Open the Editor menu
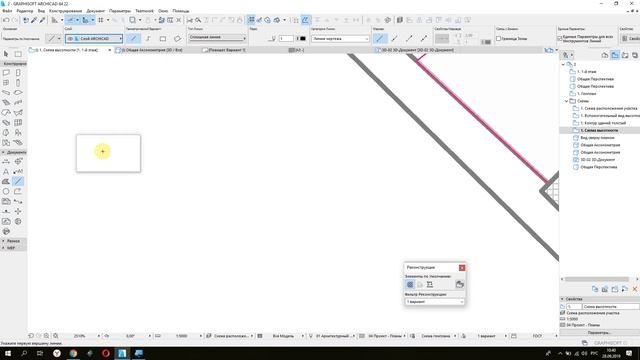The width and height of the screenshot is (640, 360). point(25,11)
